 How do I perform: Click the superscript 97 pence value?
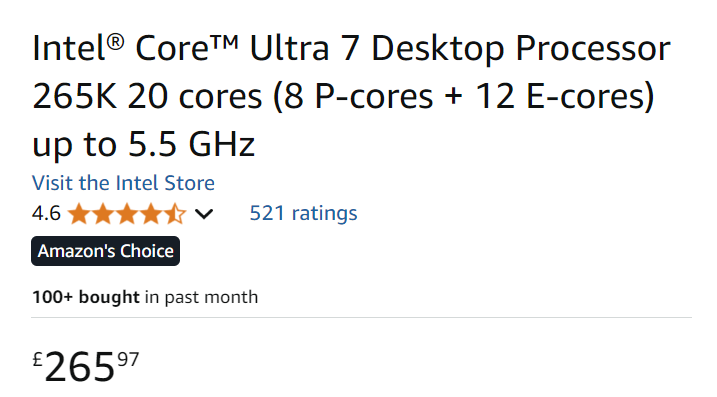[128, 359]
